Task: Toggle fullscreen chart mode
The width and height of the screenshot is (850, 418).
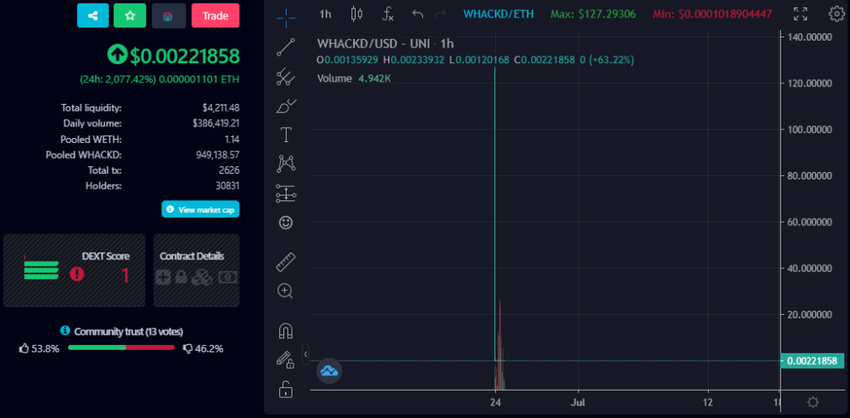Action: pos(800,14)
